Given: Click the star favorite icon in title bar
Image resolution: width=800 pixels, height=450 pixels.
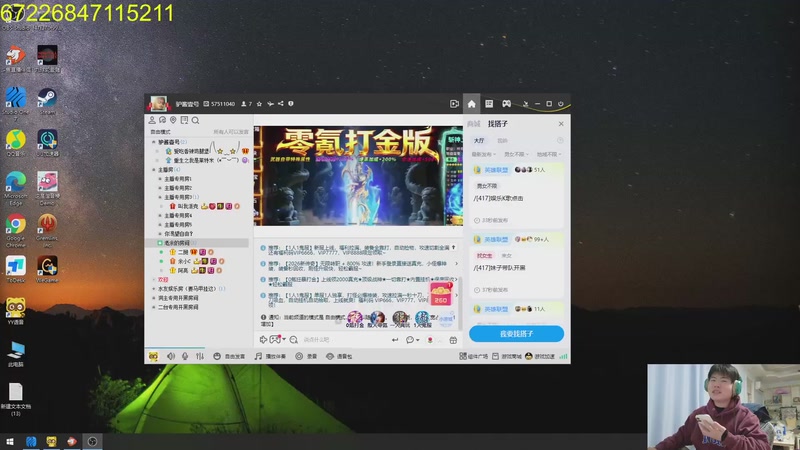Looking at the screenshot, I should tap(259, 104).
